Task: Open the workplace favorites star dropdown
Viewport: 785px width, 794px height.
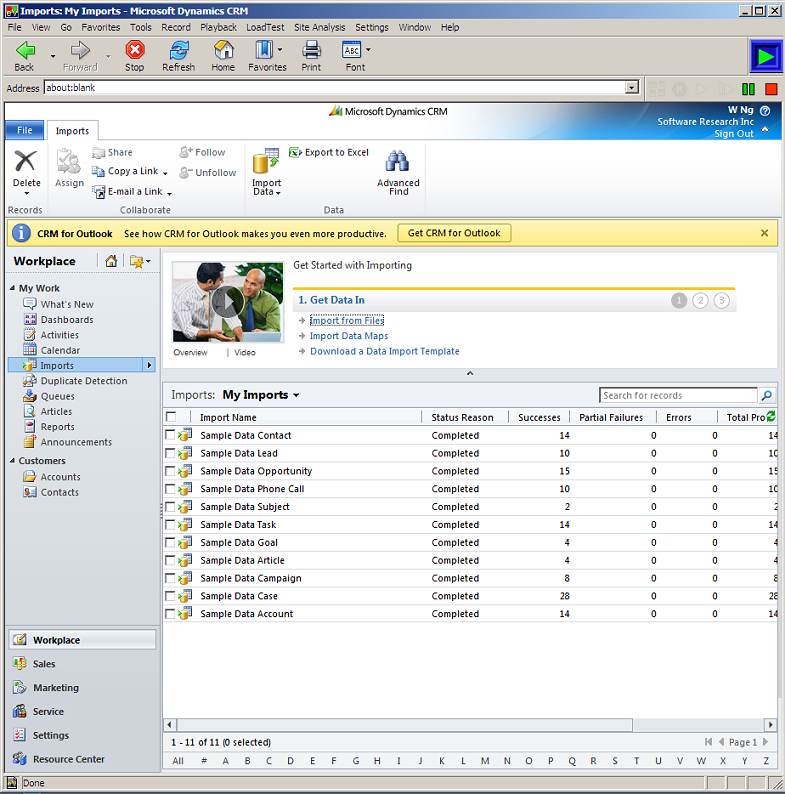Action: click(140, 261)
